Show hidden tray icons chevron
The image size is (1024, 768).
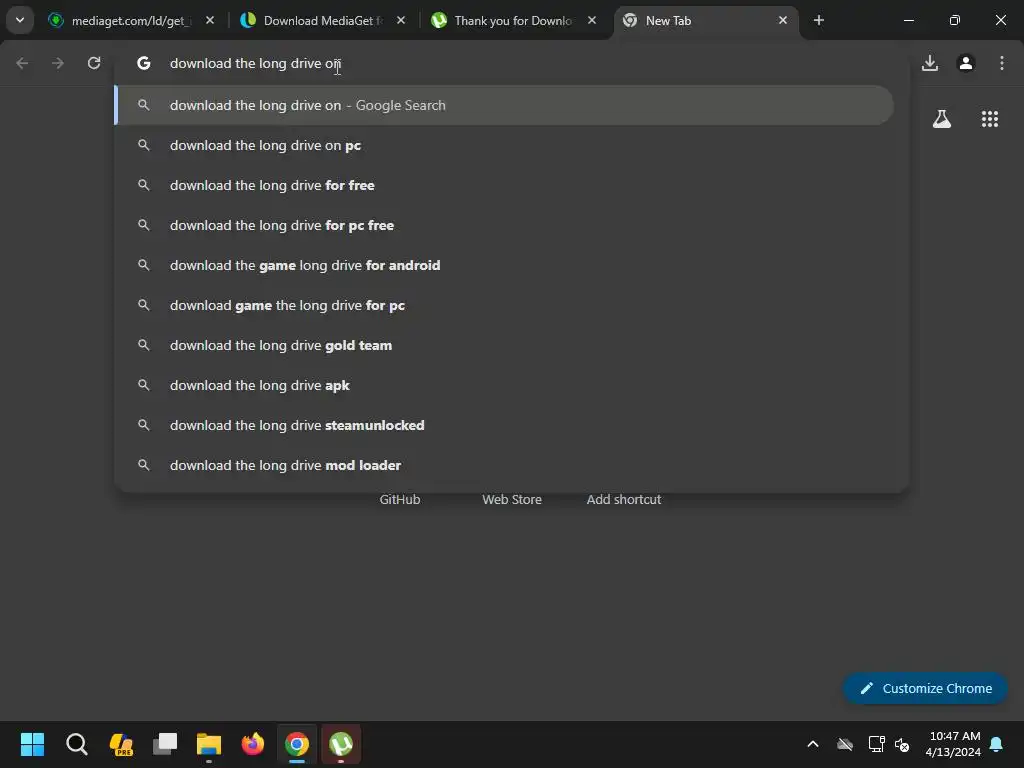pyautogui.click(x=813, y=744)
